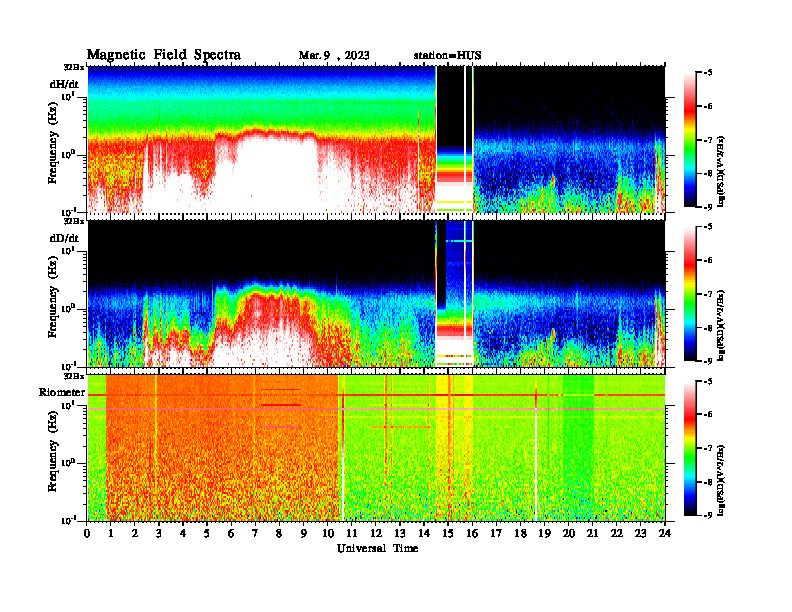Click the hour "17" tick label
The image size is (792, 612).
point(496,533)
